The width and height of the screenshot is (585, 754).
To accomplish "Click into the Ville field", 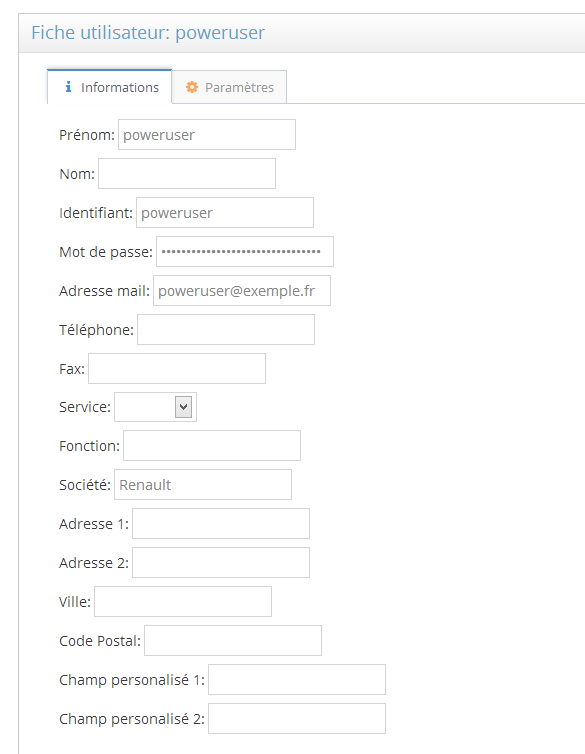I will pos(183,601).
